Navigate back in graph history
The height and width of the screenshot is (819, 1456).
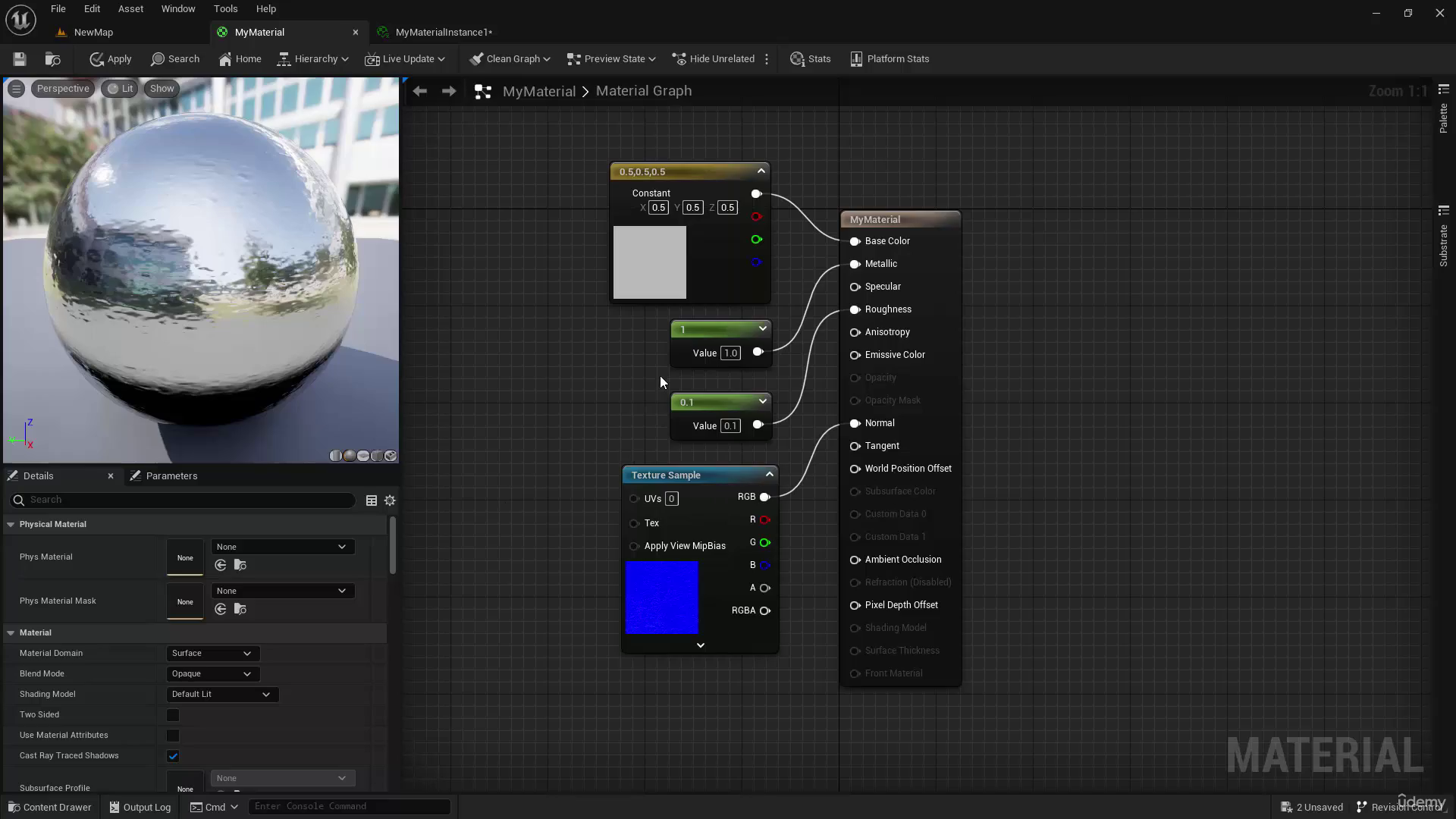pos(420,91)
